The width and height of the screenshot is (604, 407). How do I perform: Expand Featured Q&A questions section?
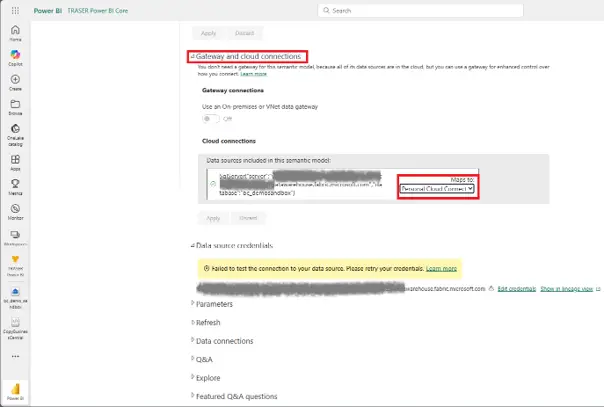(193, 396)
